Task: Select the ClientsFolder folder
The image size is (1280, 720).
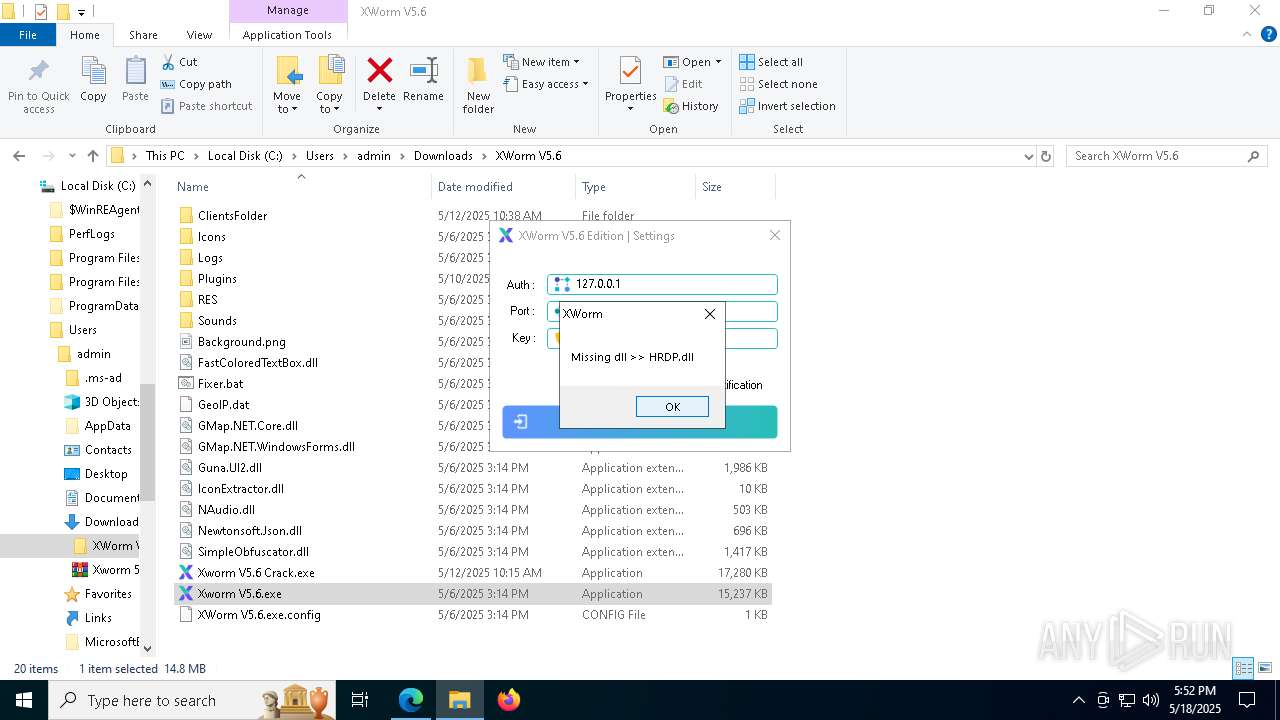Action: tap(232, 216)
